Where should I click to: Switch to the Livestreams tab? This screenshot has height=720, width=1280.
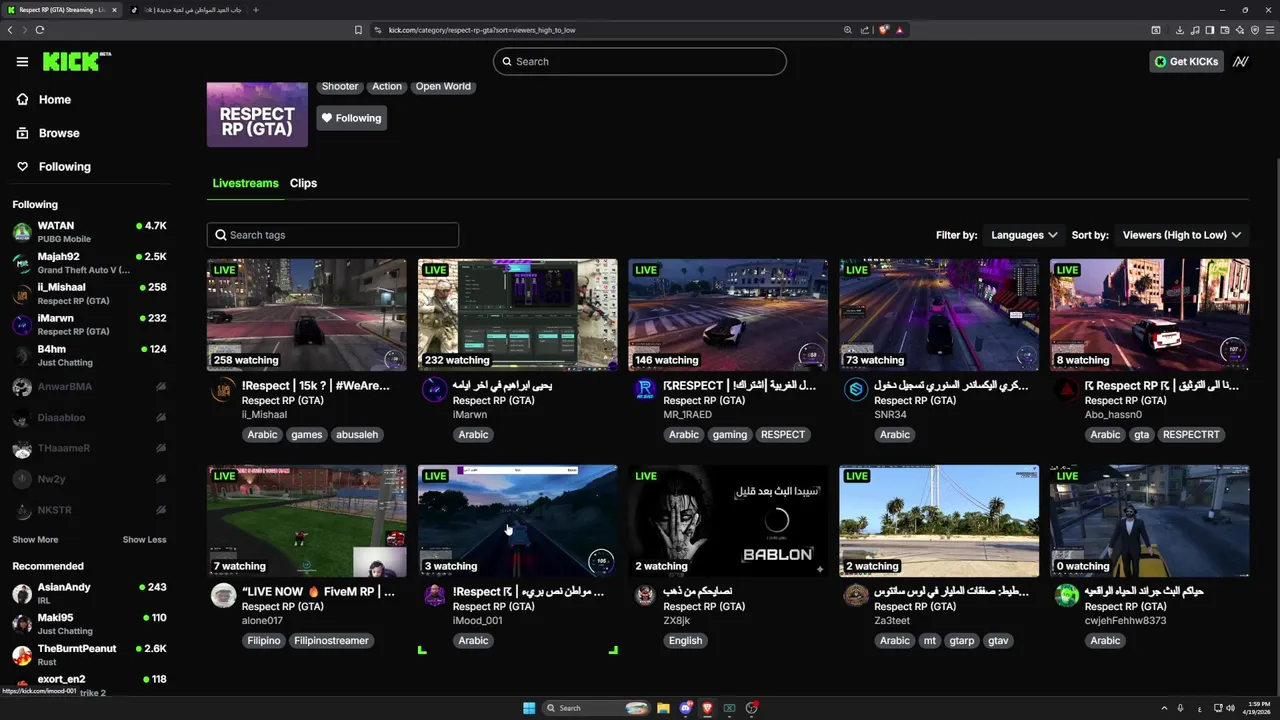click(245, 183)
